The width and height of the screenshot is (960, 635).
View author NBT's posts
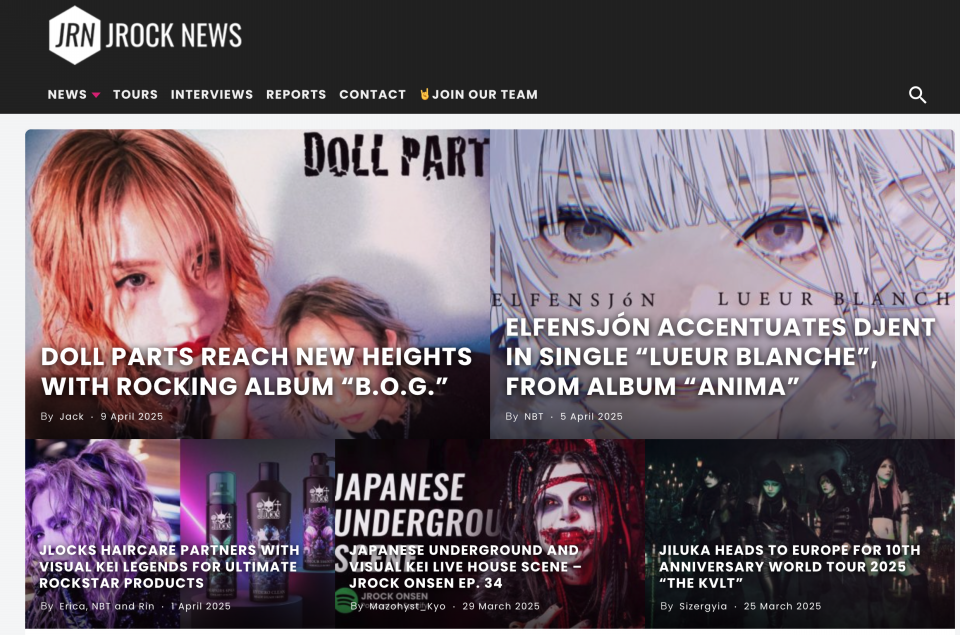534,416
